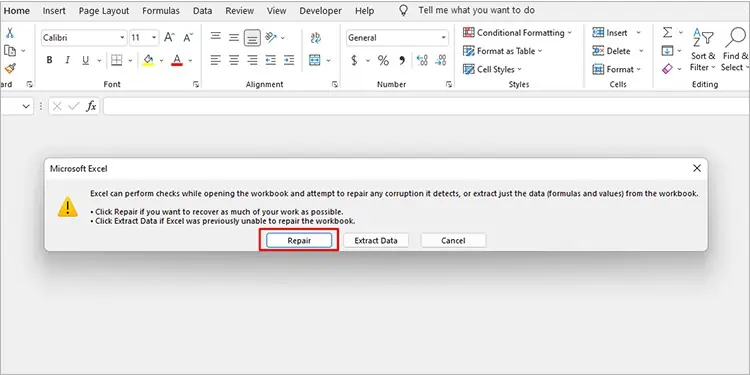This screenshot has width=750, height=375.
Task: Switch to the Data tab
Action: (x=202, y=11)
